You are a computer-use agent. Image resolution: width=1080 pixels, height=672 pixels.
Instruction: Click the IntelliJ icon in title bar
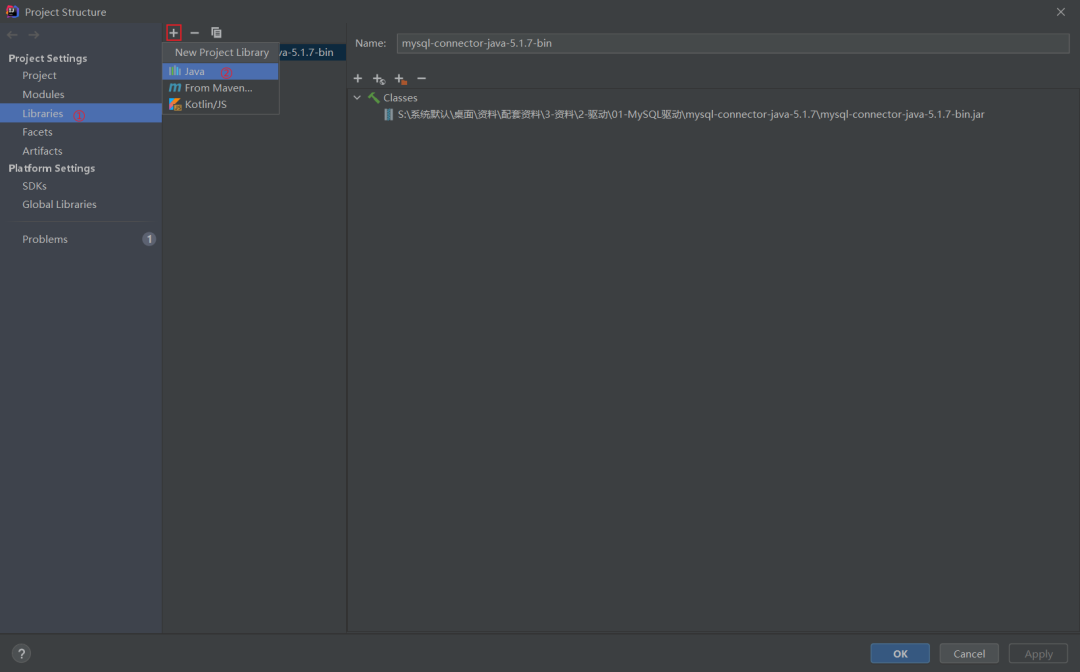coord(12,12)
